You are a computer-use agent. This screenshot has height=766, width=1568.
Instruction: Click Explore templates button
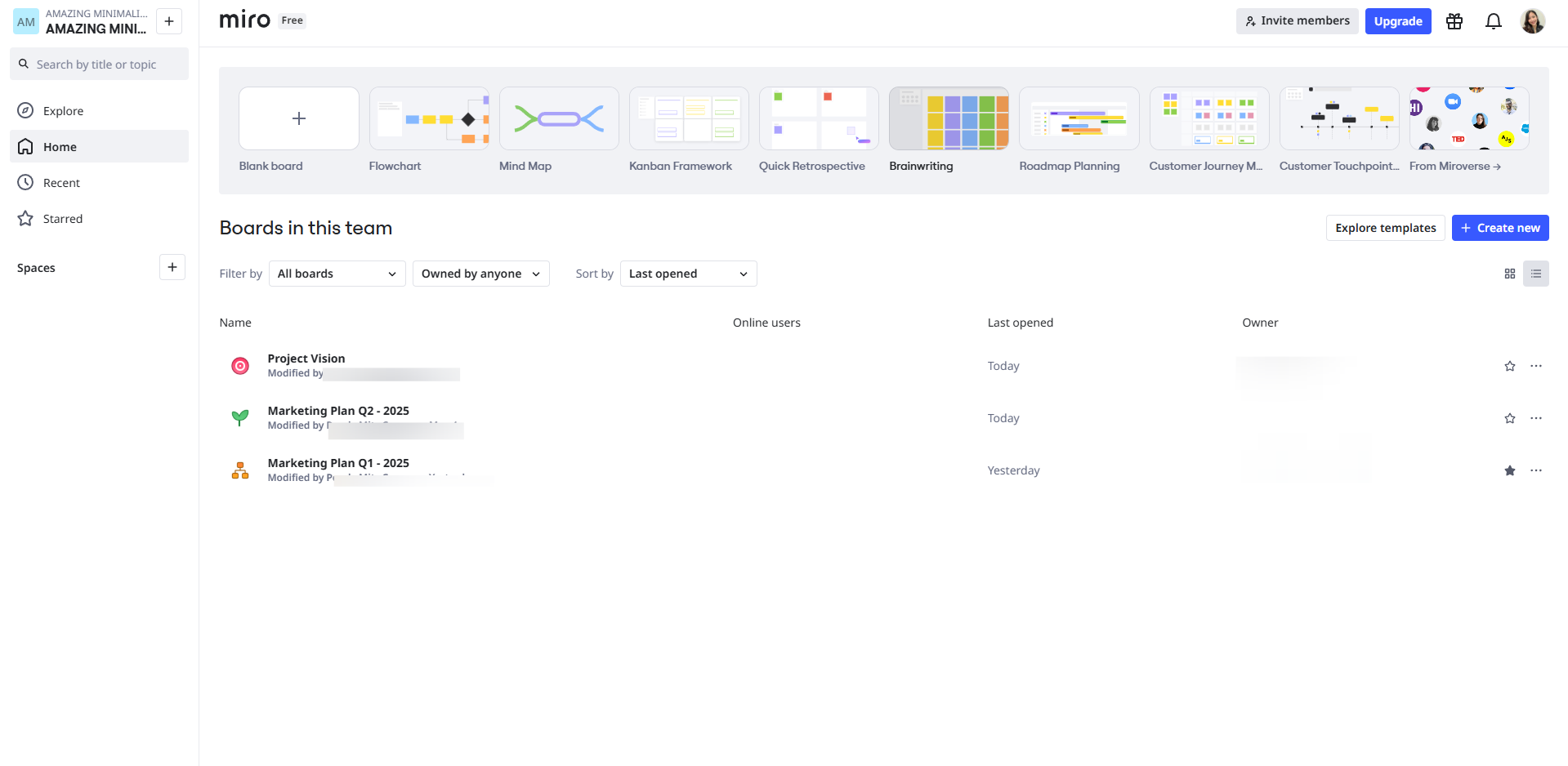1385,228
